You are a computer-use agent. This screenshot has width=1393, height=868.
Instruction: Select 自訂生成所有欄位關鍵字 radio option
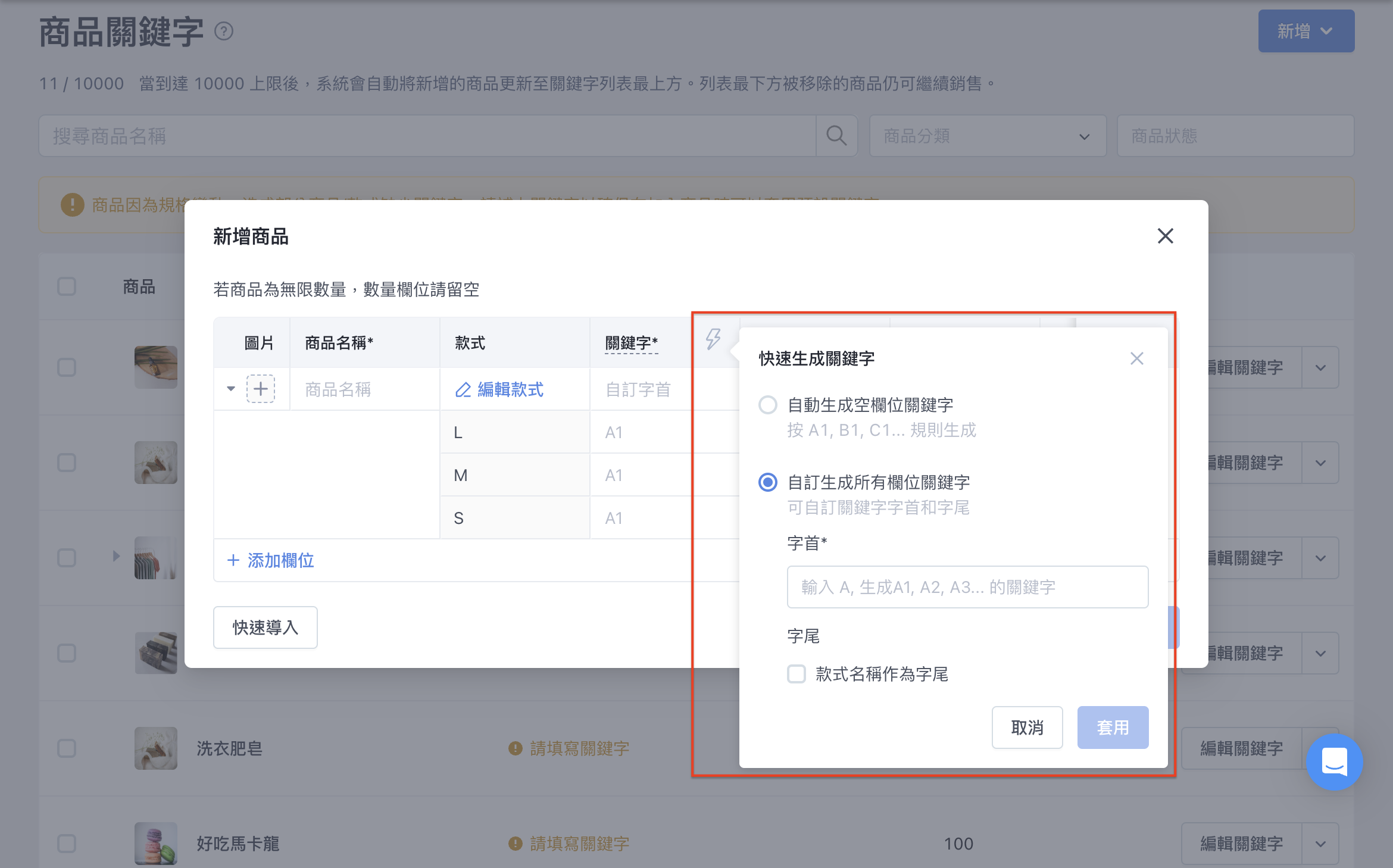[x=768, y=482]
